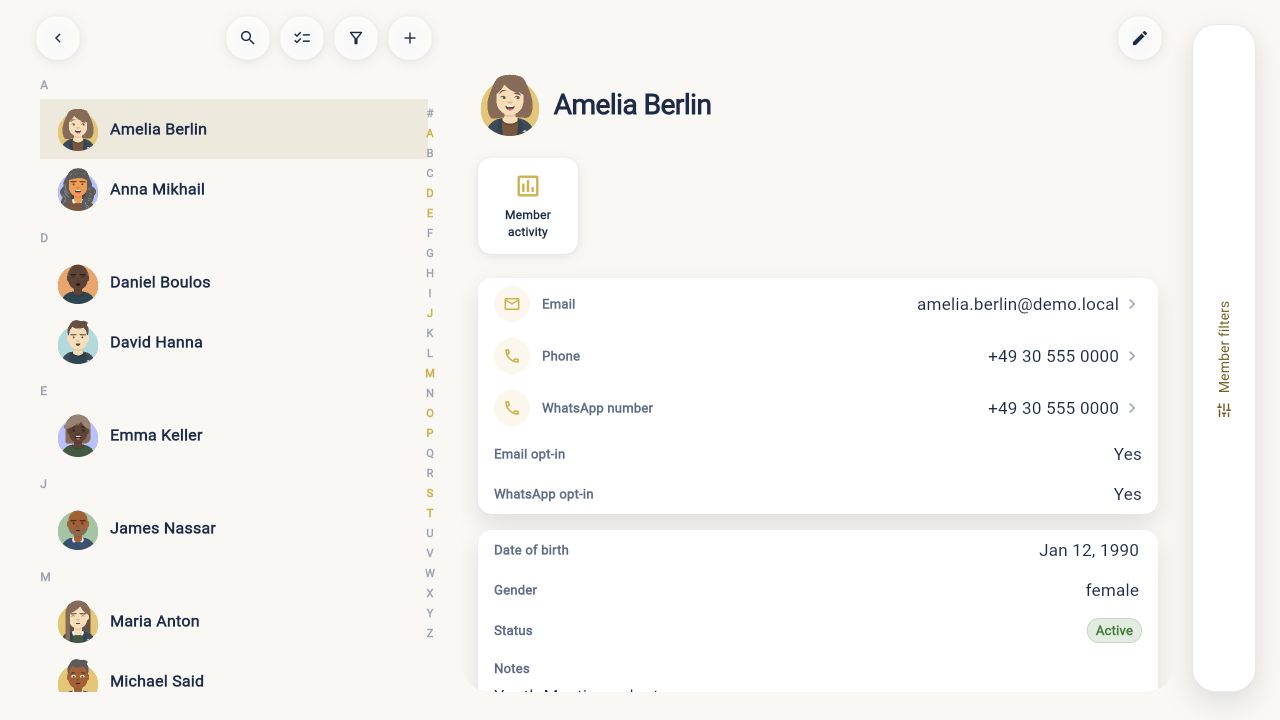Click Amelia Berlin's large profile avatar
Image resolution: width=1280 pixels, height=720 pixels.
coord(510,105)
